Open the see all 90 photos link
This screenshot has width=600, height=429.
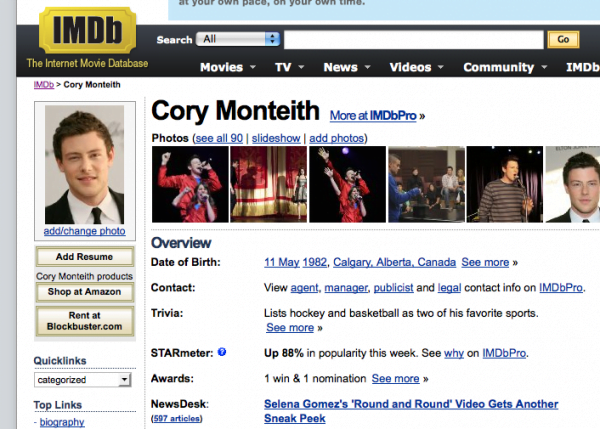[219, 138]
